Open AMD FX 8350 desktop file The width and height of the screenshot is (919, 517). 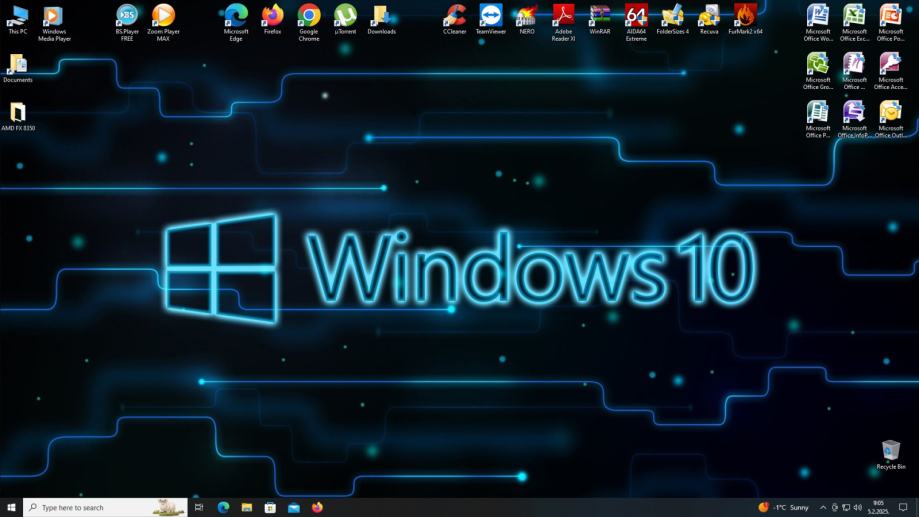(x=18, y=116)
